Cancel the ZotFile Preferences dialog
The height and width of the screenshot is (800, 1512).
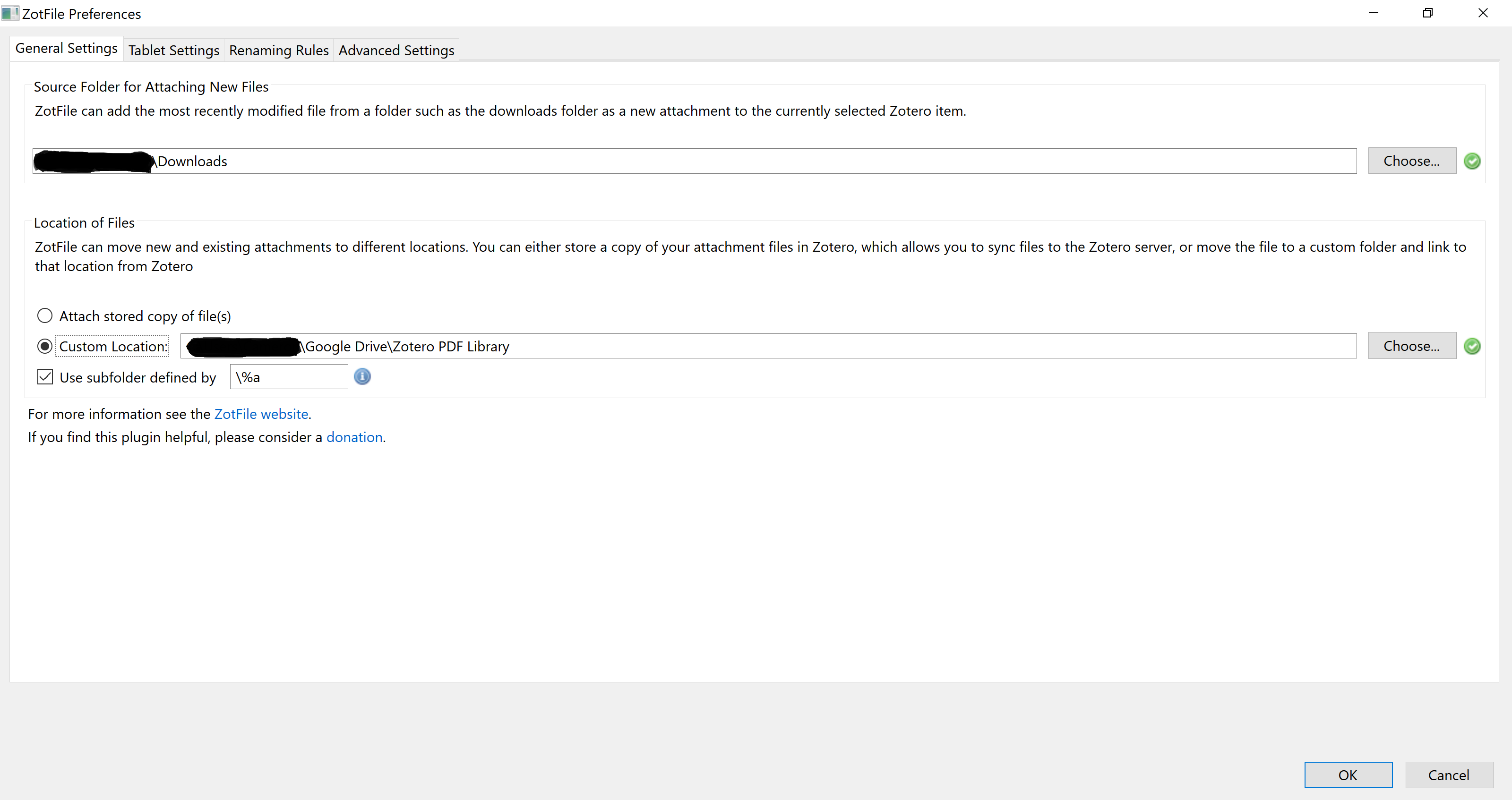pos(1449,775)
